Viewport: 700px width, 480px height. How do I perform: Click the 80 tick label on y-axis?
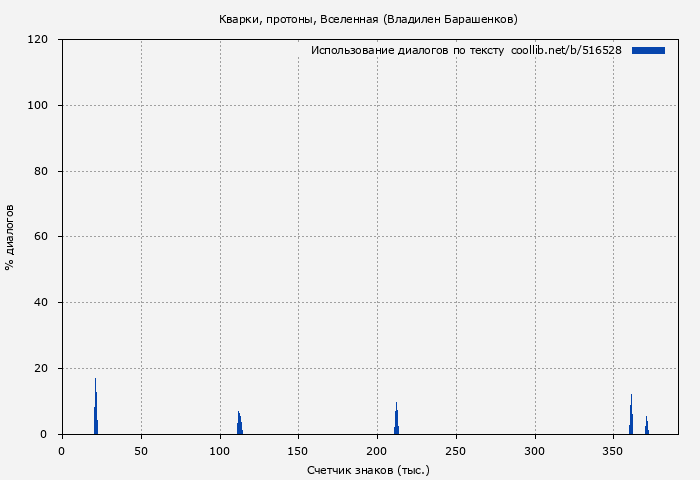pyautogui.click(x=42, y=172)
